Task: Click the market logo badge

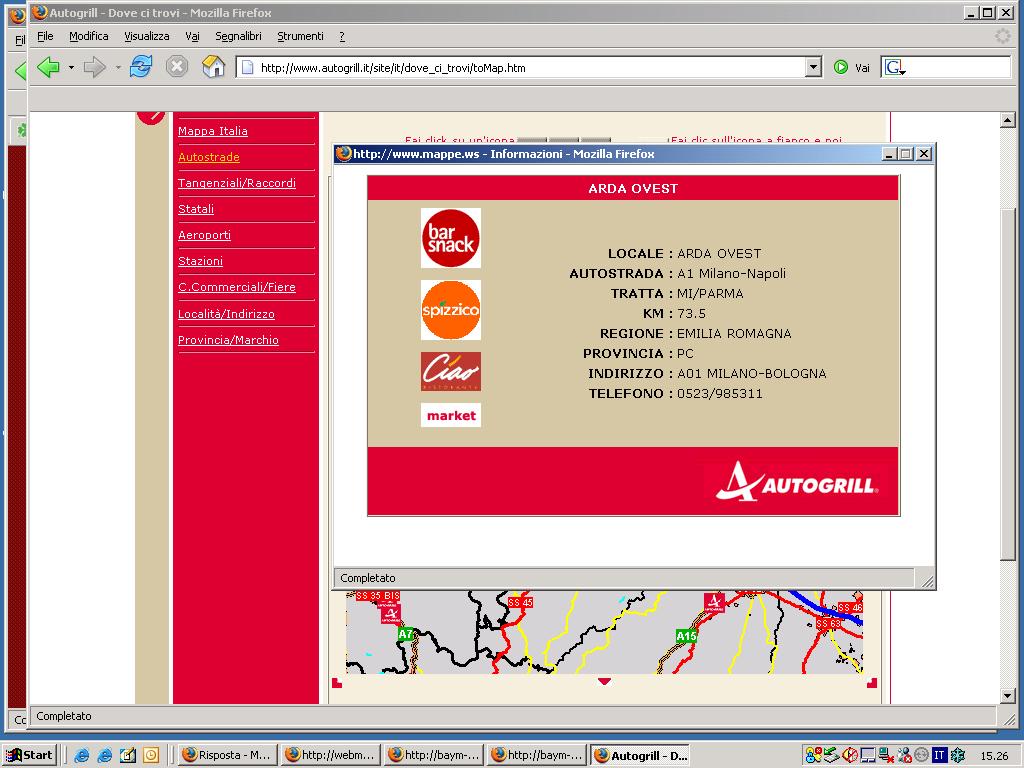Action: 451,415
